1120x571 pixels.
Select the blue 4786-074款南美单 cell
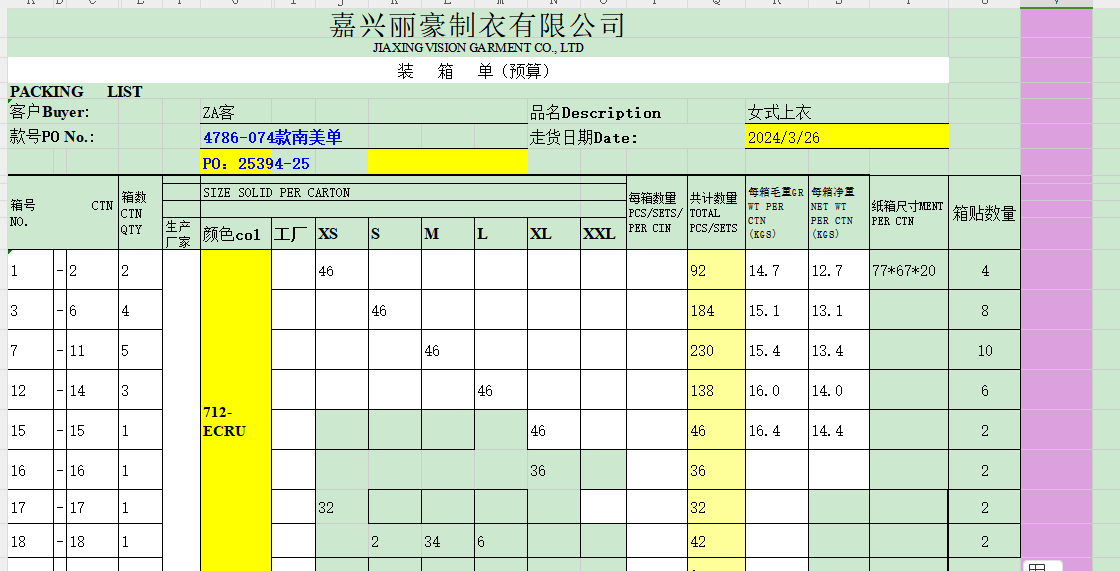272,138
